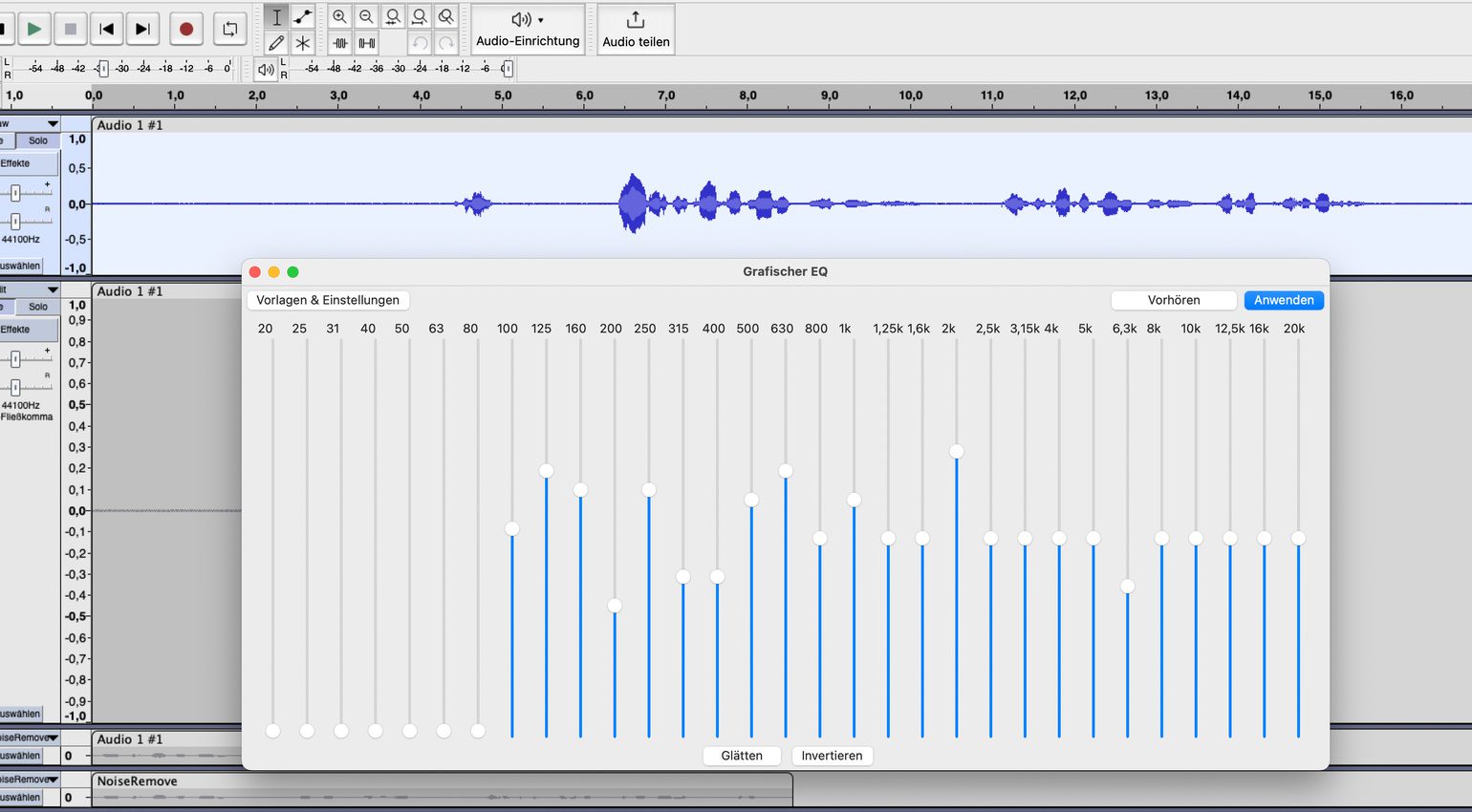Click the 2k frequency band slider handle
Viewport: 1472px width, 812px height.
(956, 451)
